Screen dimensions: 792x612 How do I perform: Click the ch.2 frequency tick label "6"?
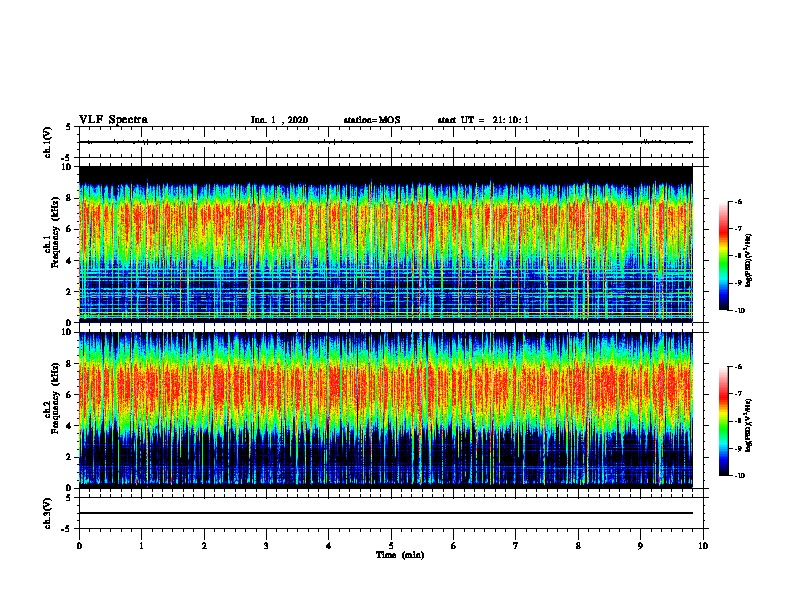(x=70, y=395)
